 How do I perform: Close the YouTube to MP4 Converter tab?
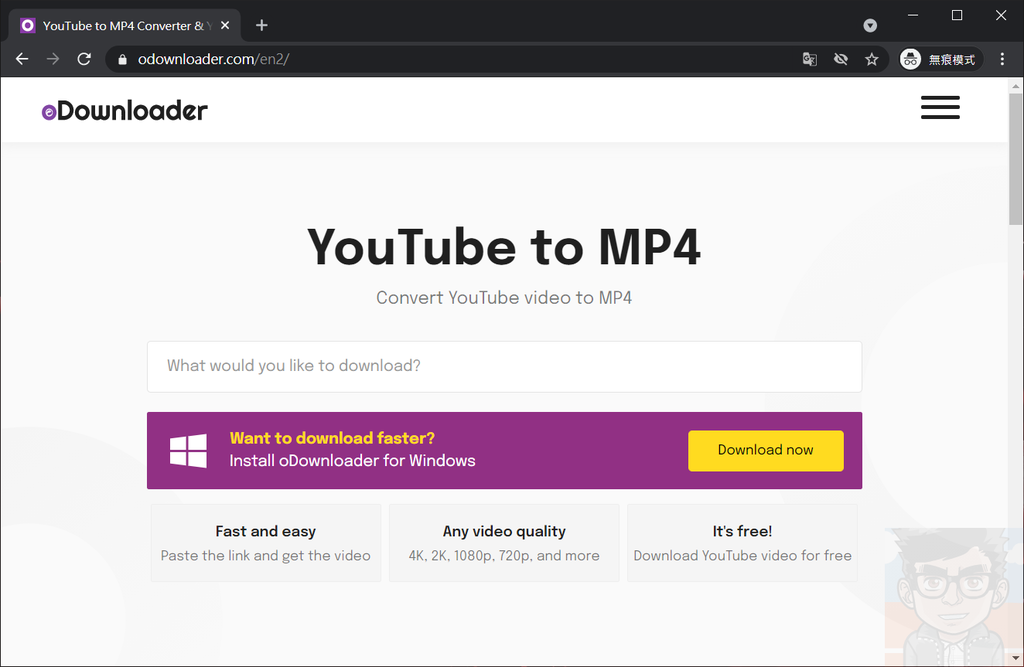pyautogui.click(x=225, y=25)
